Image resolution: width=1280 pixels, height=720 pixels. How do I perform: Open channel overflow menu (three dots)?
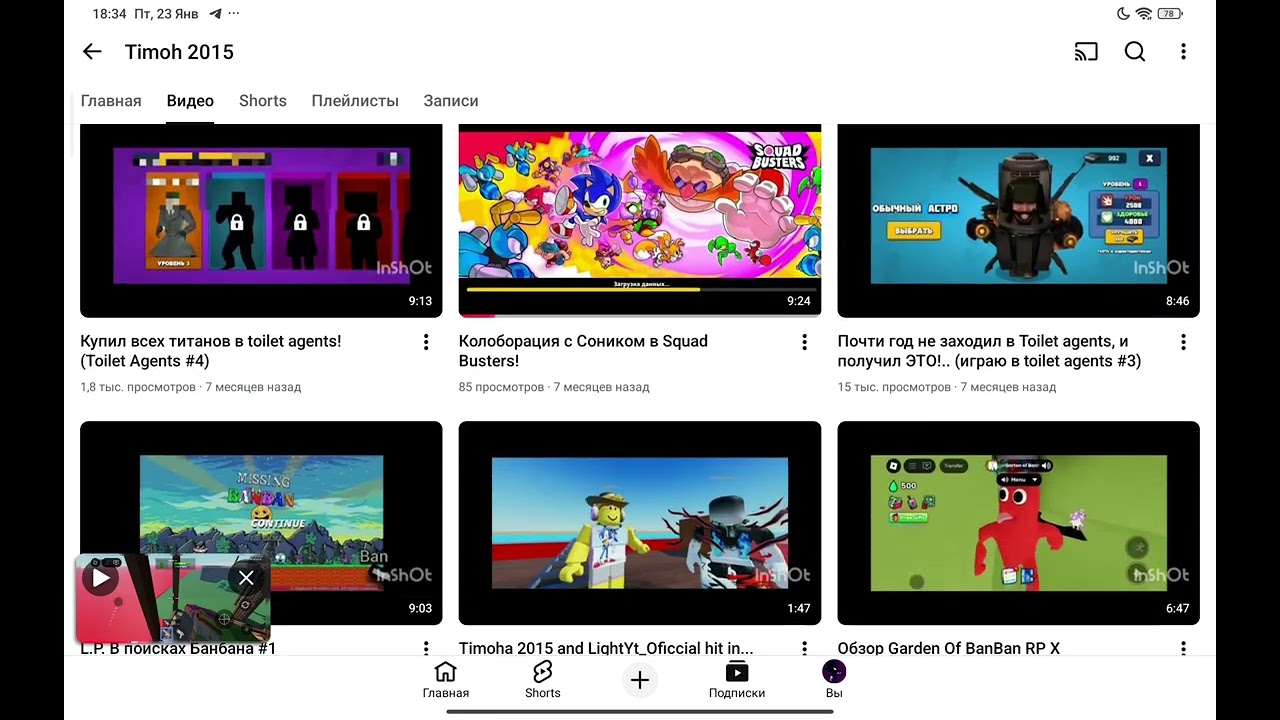[1183, 52]
